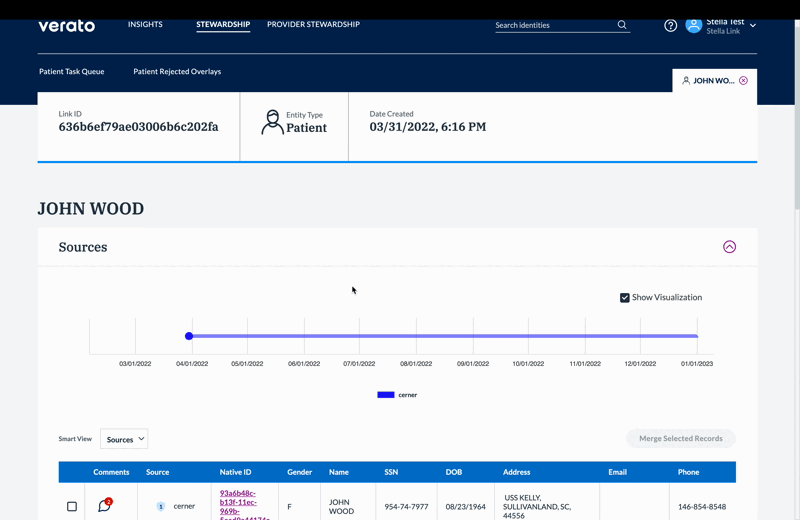Open the help question mark icon
Screen dimensions: 800x520
671,26
